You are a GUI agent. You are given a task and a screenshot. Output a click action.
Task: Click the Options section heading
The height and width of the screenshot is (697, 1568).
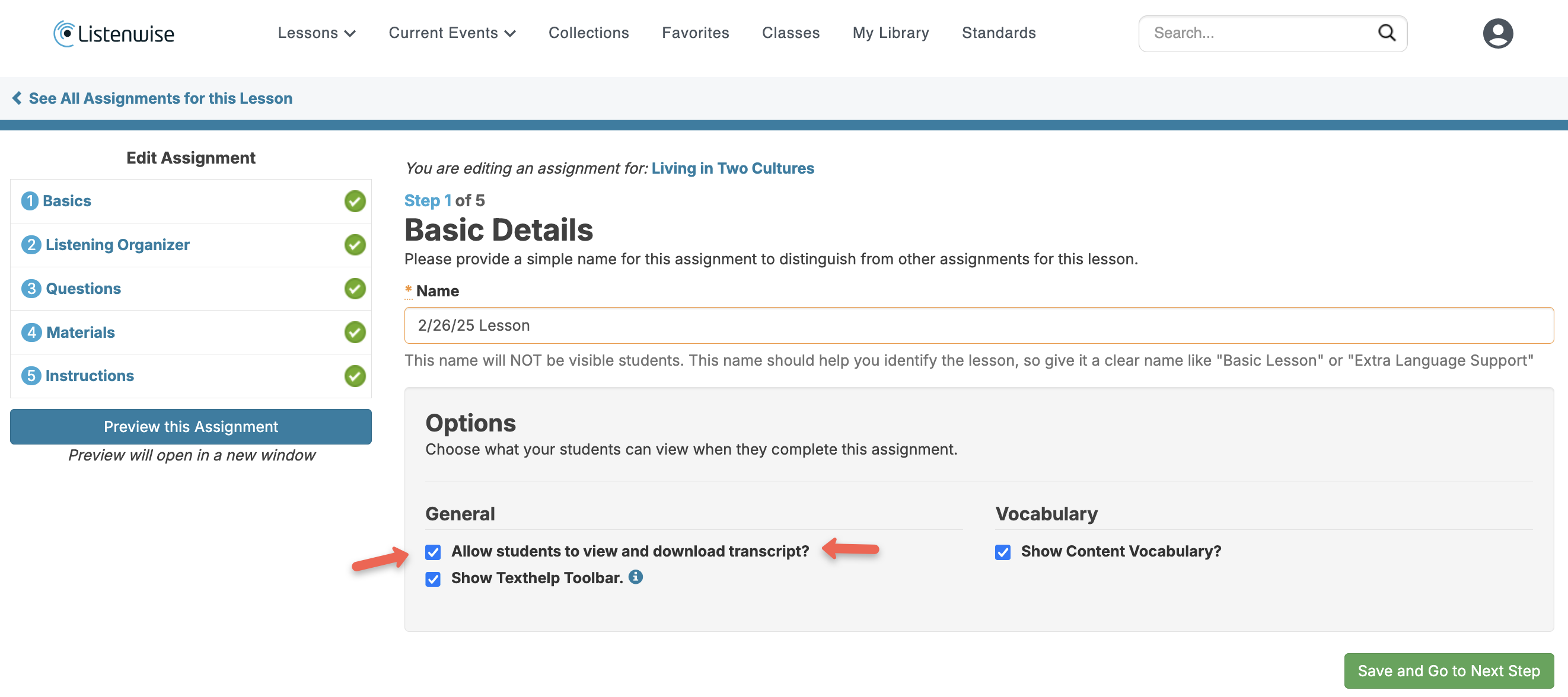(x=470, y=423)
